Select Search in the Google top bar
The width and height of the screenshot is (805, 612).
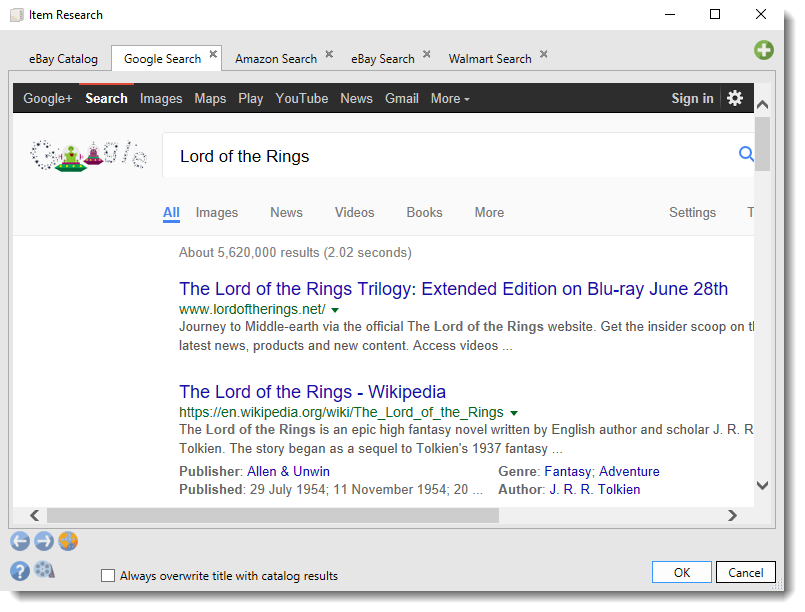tap(106, 99)
